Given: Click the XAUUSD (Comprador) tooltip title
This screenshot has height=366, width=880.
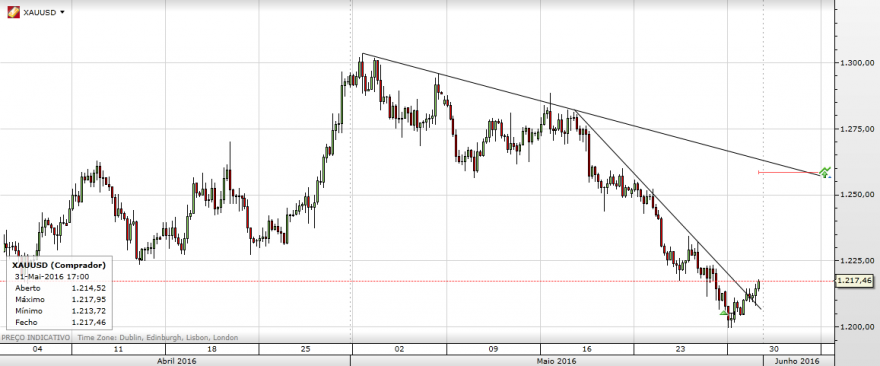Looking at the screenshot, I should [x=58, y=265].
